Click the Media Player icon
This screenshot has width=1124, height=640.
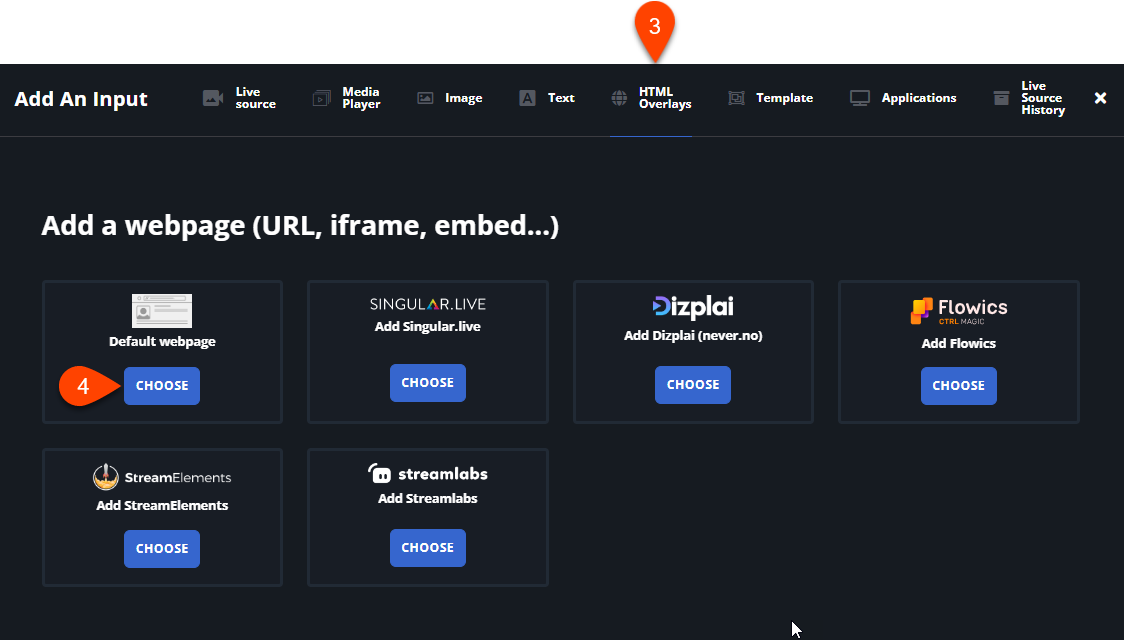click(321, 98)
